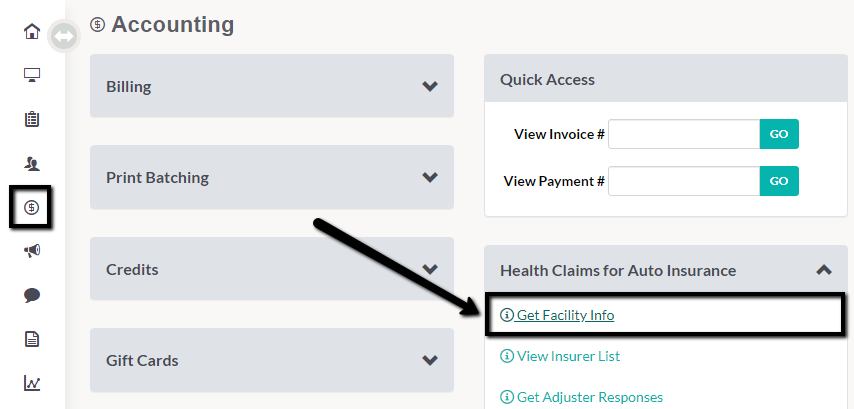Expand the Credits section chevron
854x409 pixels.
430,269
